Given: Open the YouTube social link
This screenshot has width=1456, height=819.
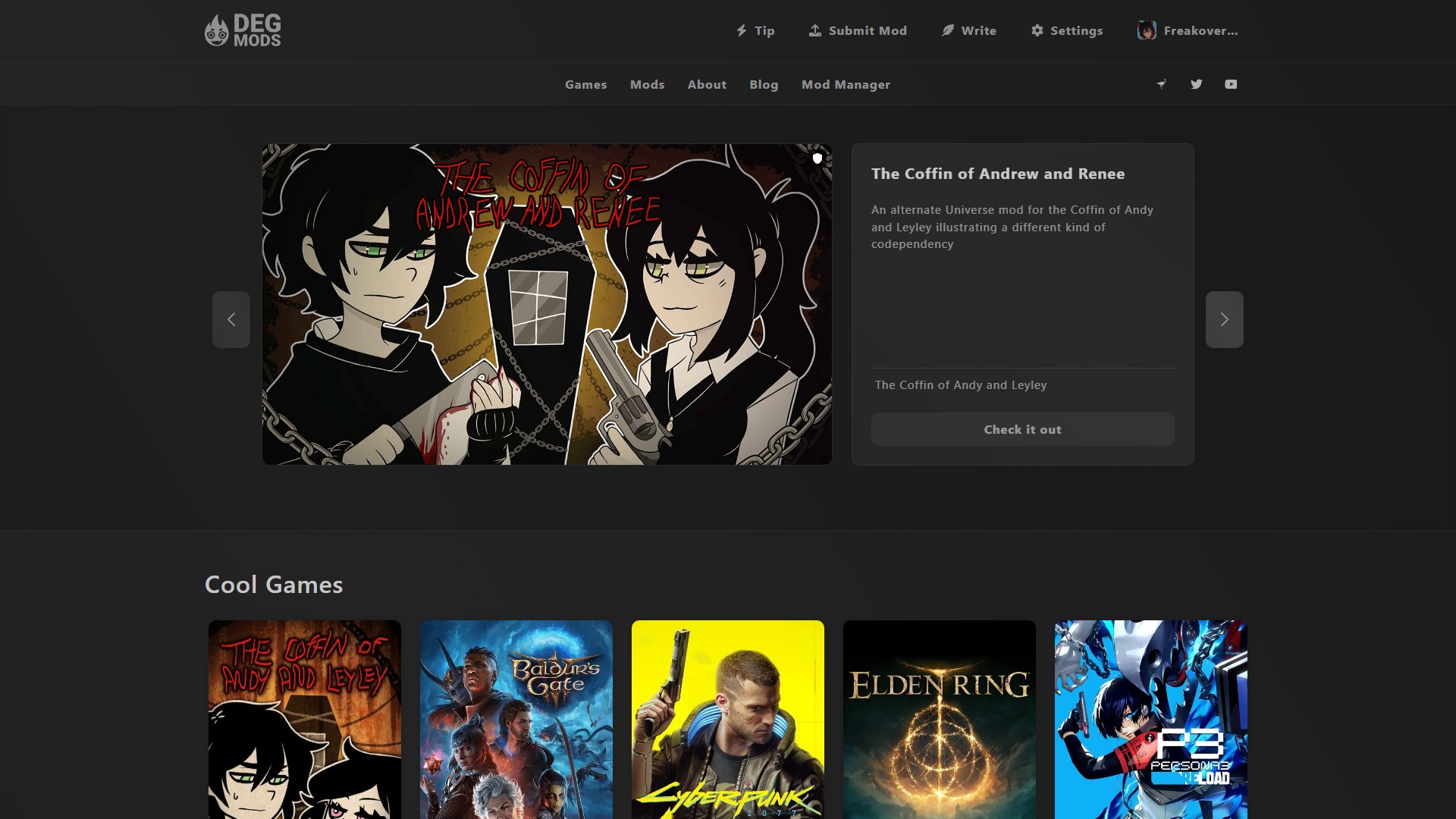Looking at the screenshot, I should click(x=1230, y=84).
